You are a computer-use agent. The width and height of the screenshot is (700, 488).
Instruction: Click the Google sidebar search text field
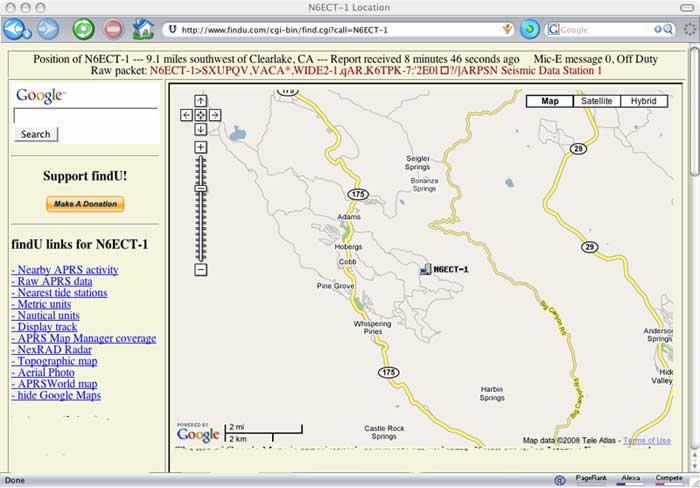[86, 116]
